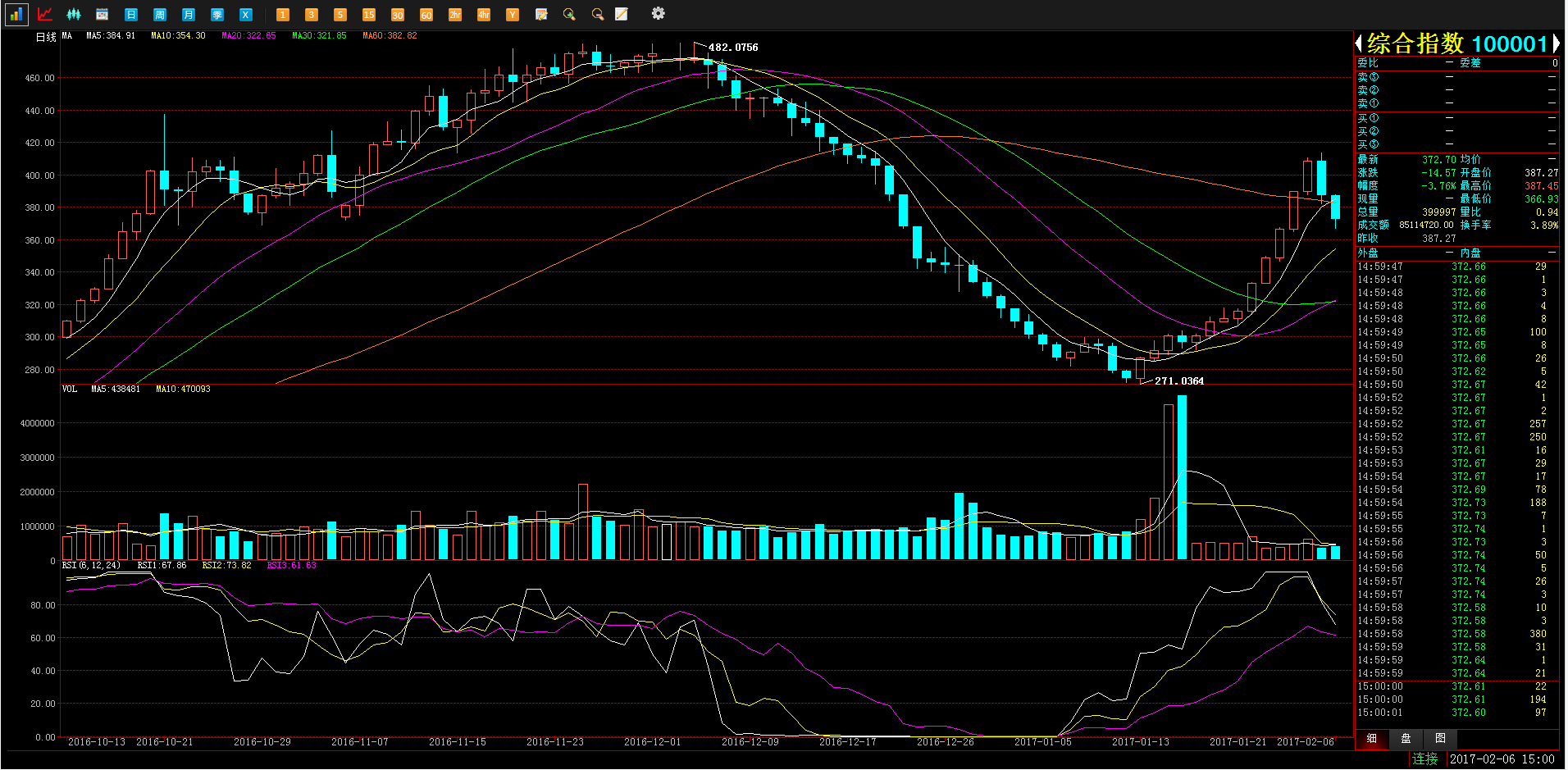
Task: Switch to the 细 detail tab
Action: pyautogui.click(x=1372, y=738)
